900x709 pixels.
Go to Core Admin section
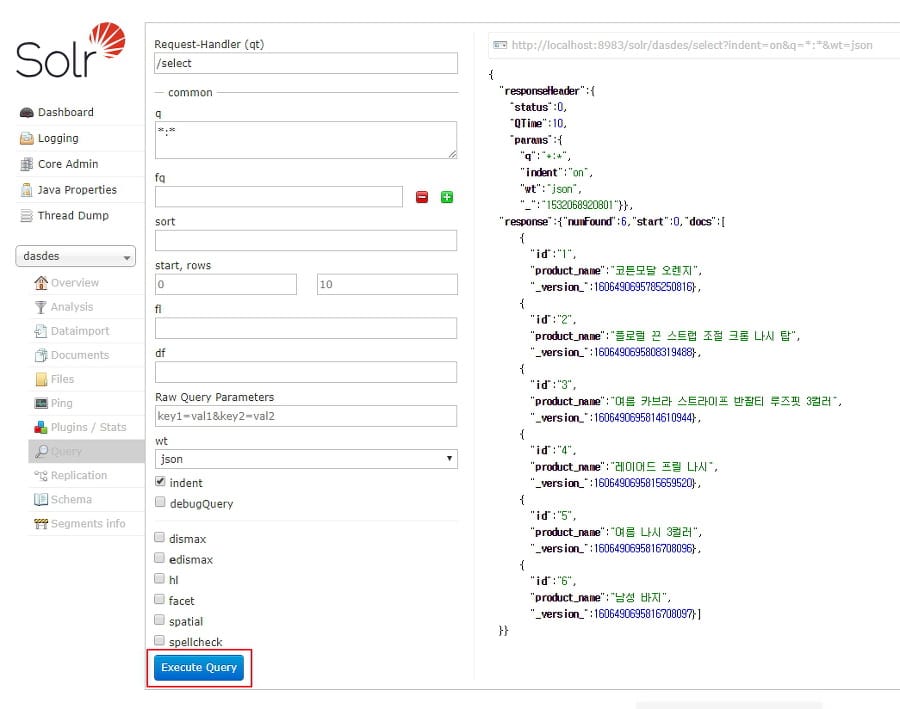pos(67,164)
